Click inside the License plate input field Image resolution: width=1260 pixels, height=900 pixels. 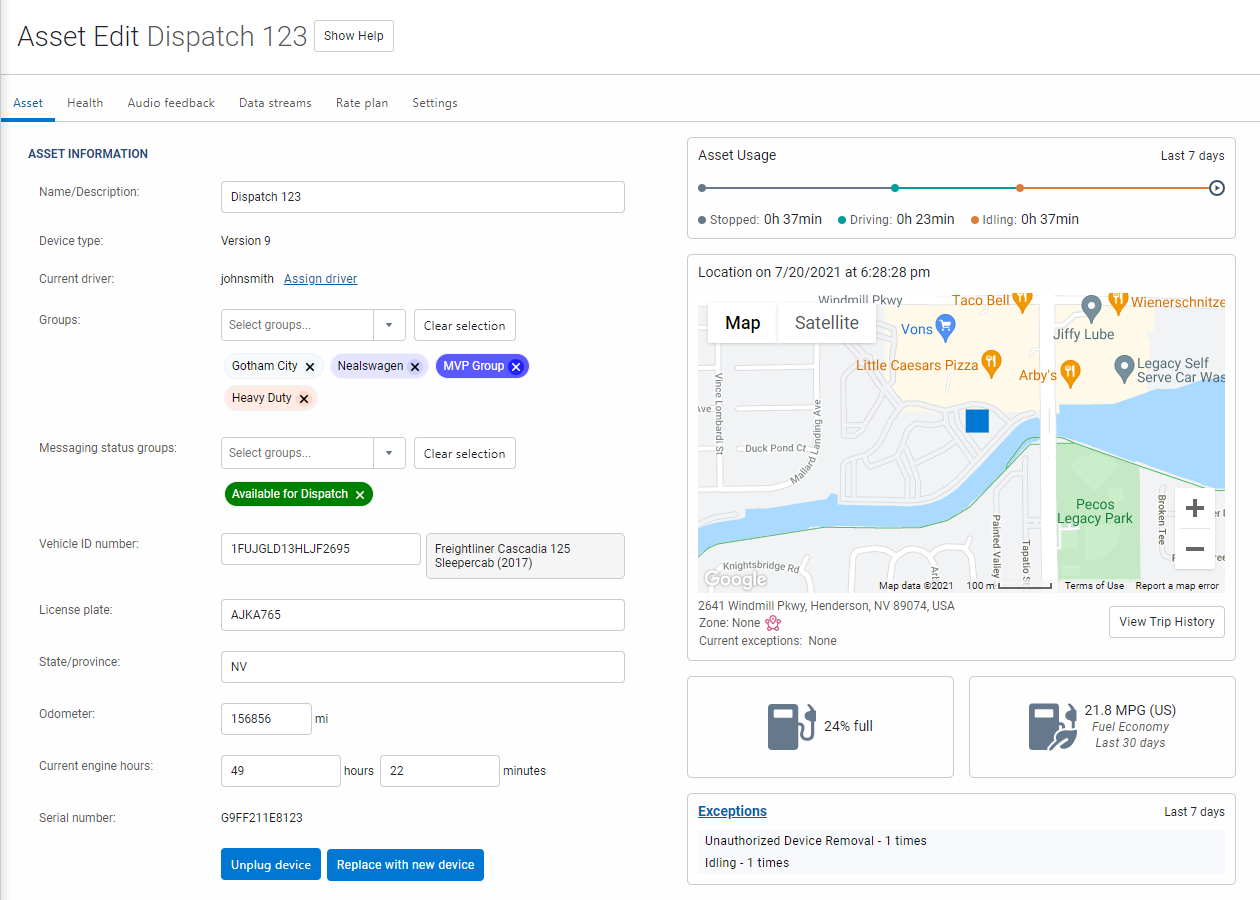click(x=422, y=615)
